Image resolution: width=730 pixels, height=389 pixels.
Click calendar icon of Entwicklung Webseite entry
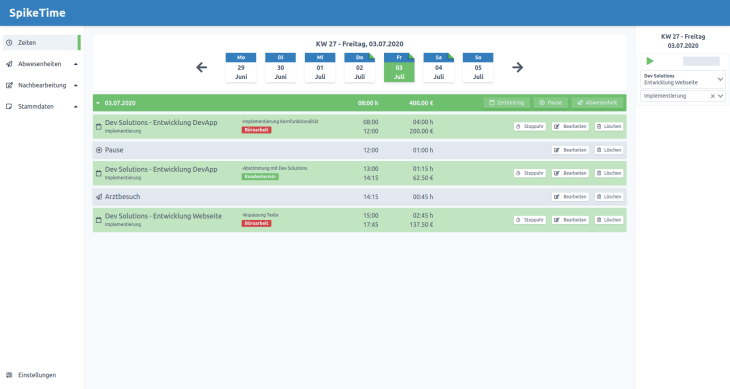click(99, 220)
